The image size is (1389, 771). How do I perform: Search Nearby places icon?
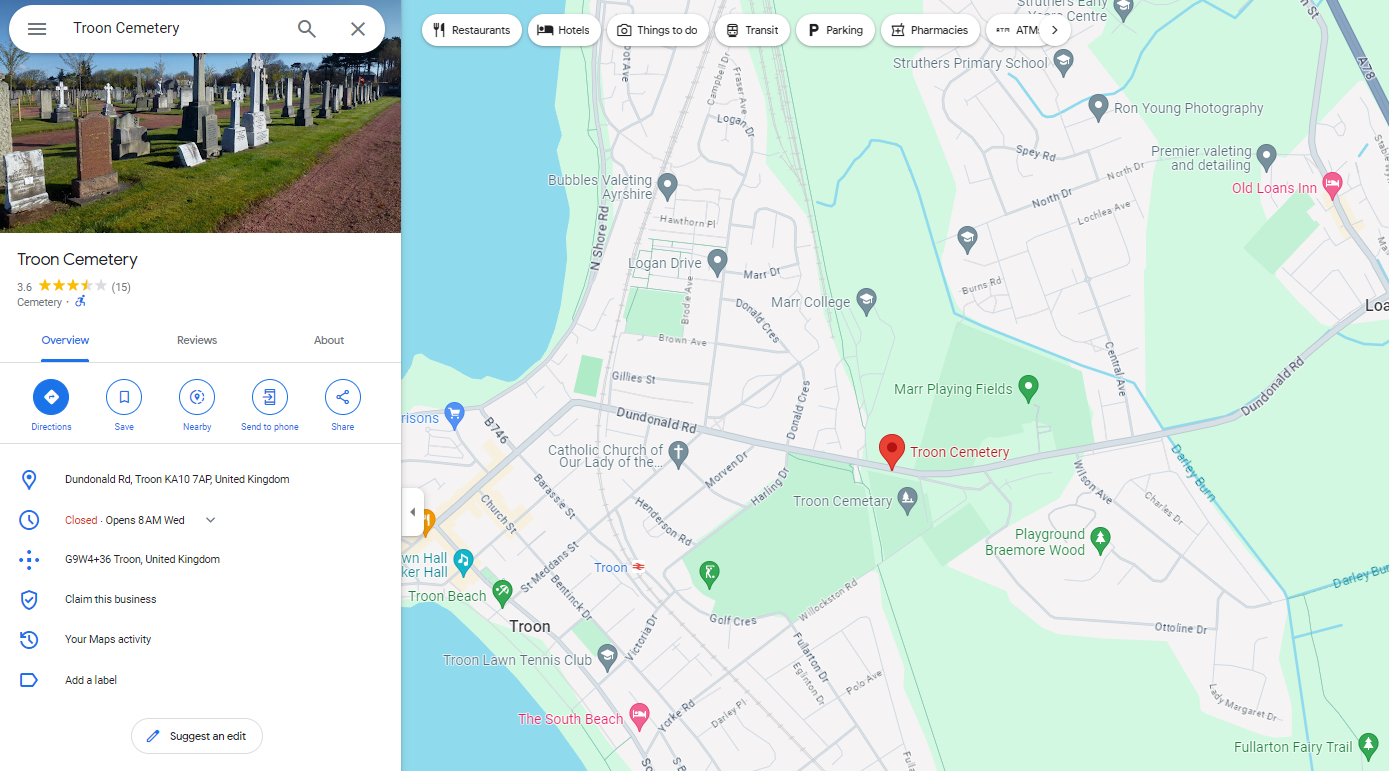tap(197, 397)
